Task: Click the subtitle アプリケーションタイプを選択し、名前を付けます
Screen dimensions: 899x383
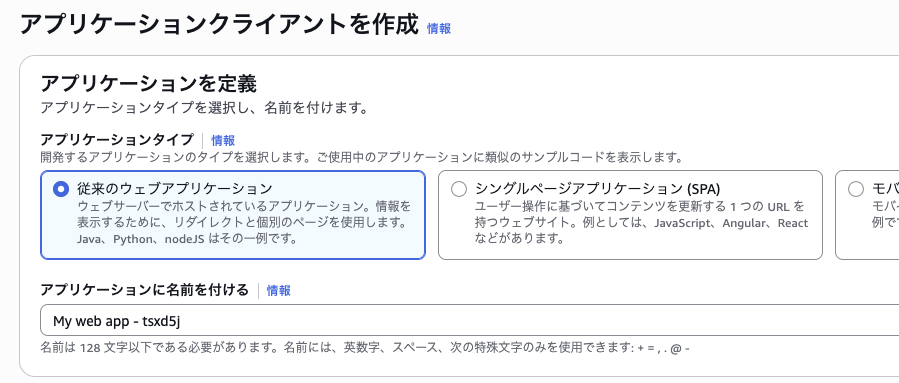Action: tap(204, 108)
